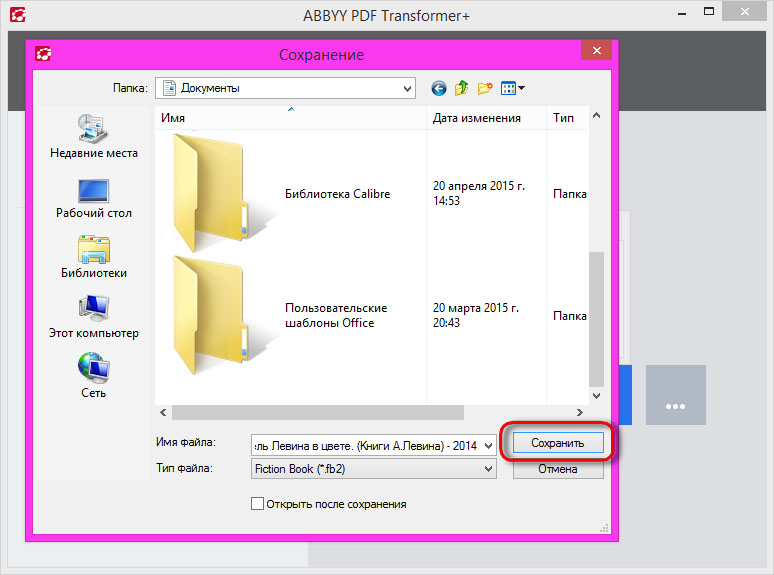Click the ellipsis tile in main window
The image size is (774, 575).
(x=676, y=395)
